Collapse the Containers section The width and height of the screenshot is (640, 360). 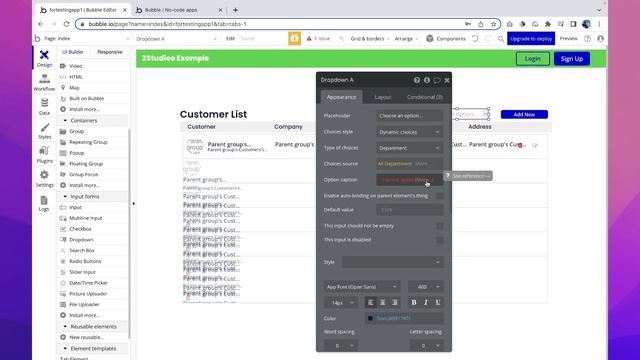65,120
